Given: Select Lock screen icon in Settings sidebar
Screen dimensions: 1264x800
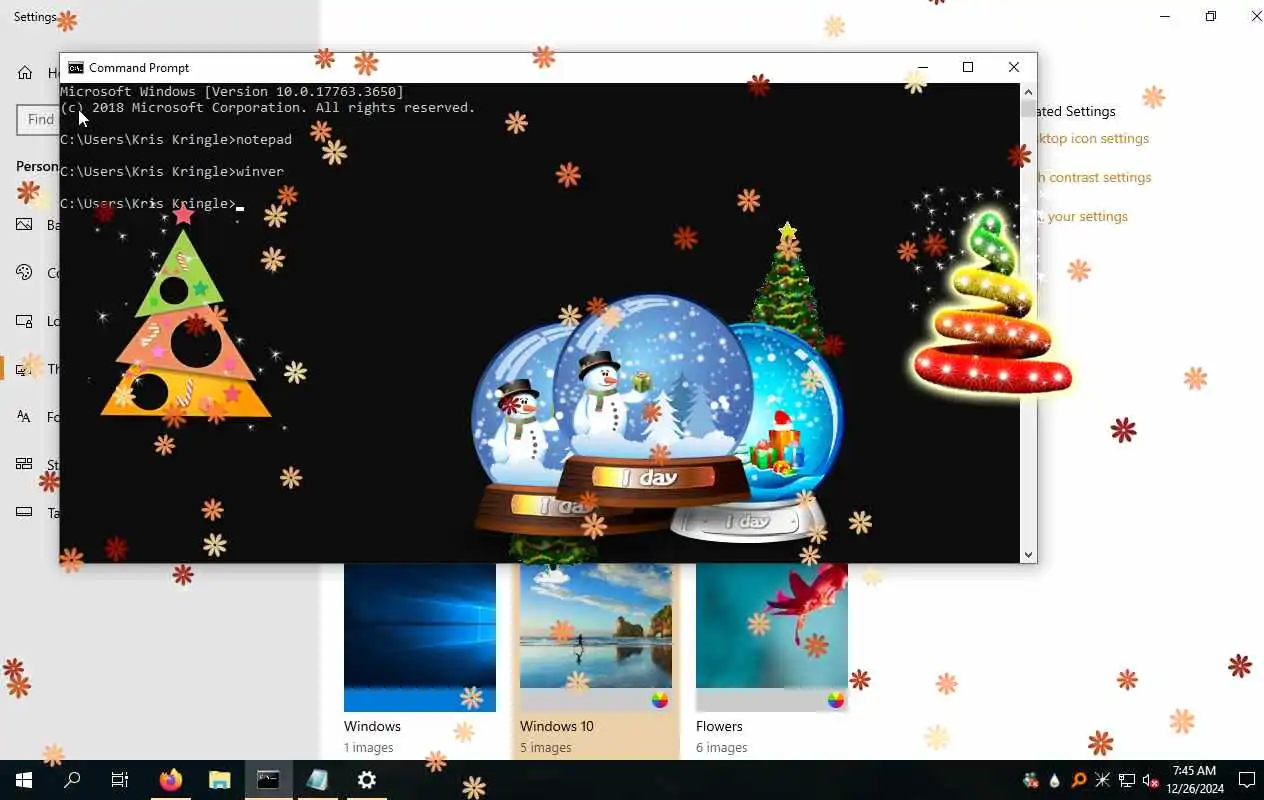Looking at the screenshot, I should pos(25,321).
